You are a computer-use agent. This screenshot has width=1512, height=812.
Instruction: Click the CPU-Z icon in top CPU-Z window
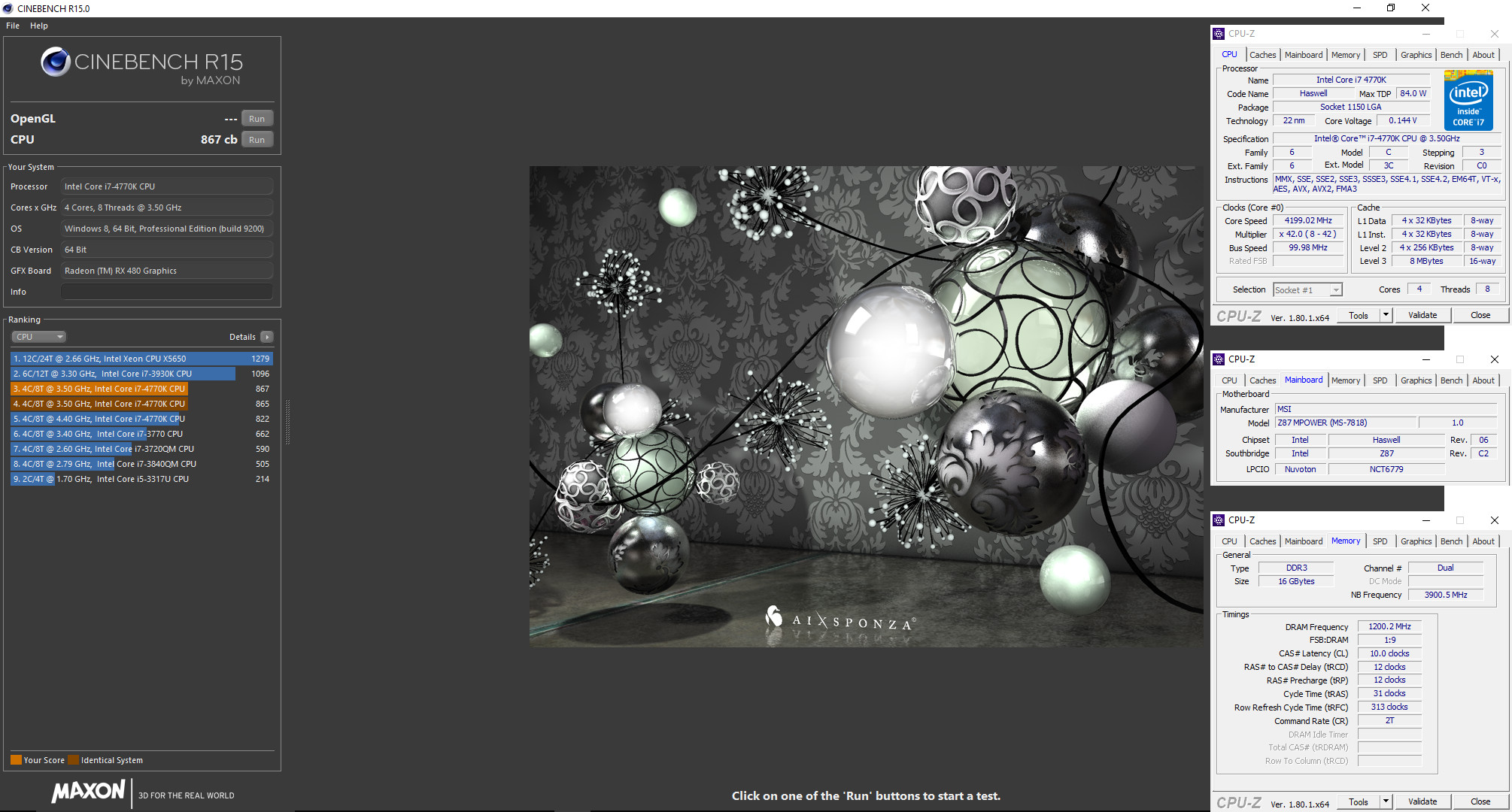click(x=1219, y=34)
